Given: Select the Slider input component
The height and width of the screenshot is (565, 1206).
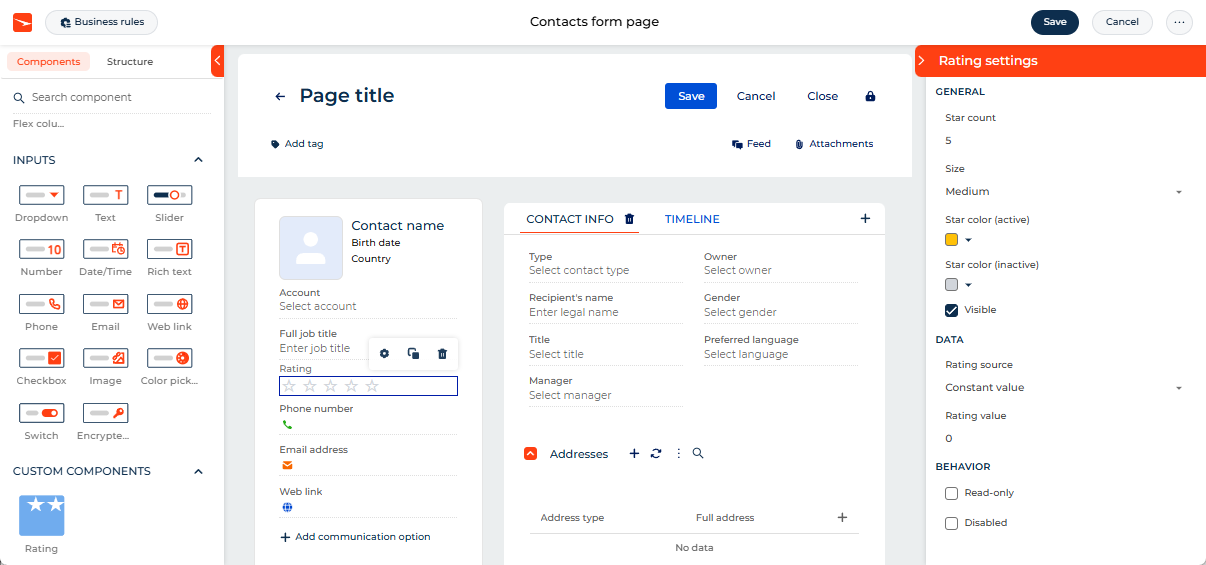Looking at the screenshot, I should coord(169,203).
